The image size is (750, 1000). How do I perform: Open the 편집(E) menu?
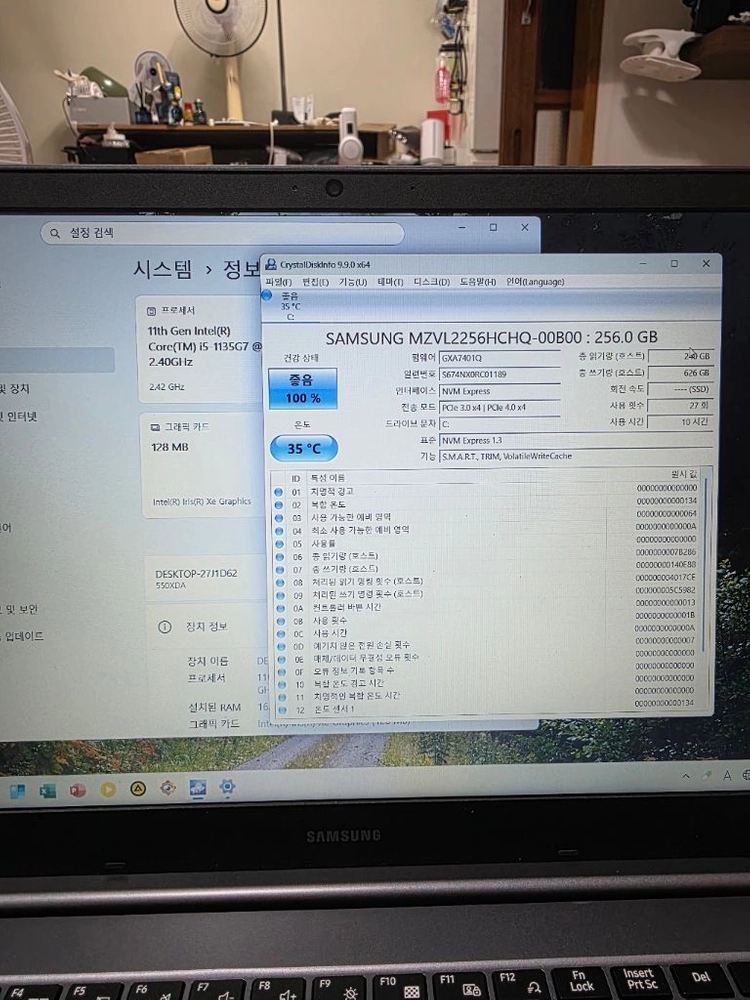pyautogui.click(x=315, y=282)
